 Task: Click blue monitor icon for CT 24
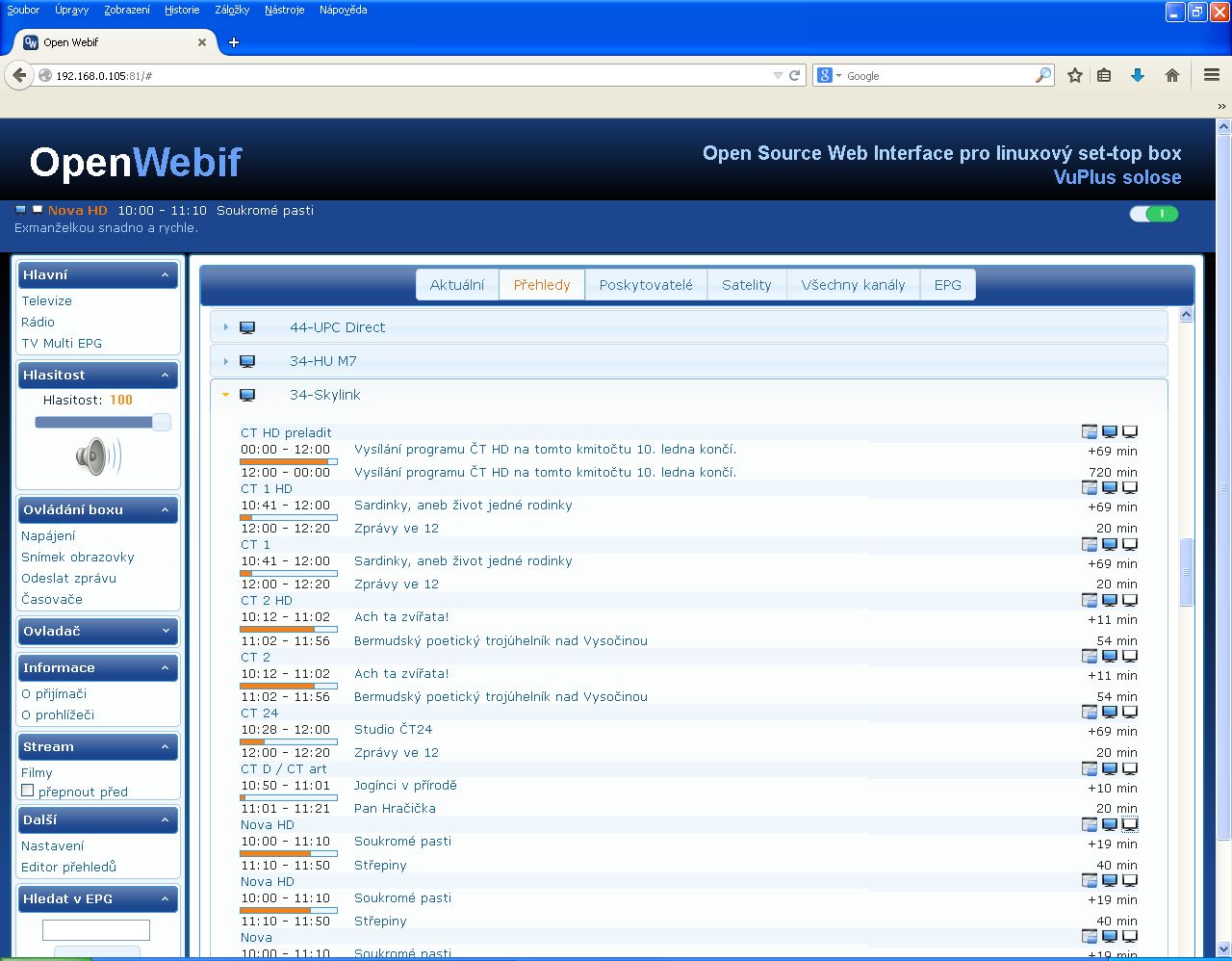click(x=1110, y=712)
